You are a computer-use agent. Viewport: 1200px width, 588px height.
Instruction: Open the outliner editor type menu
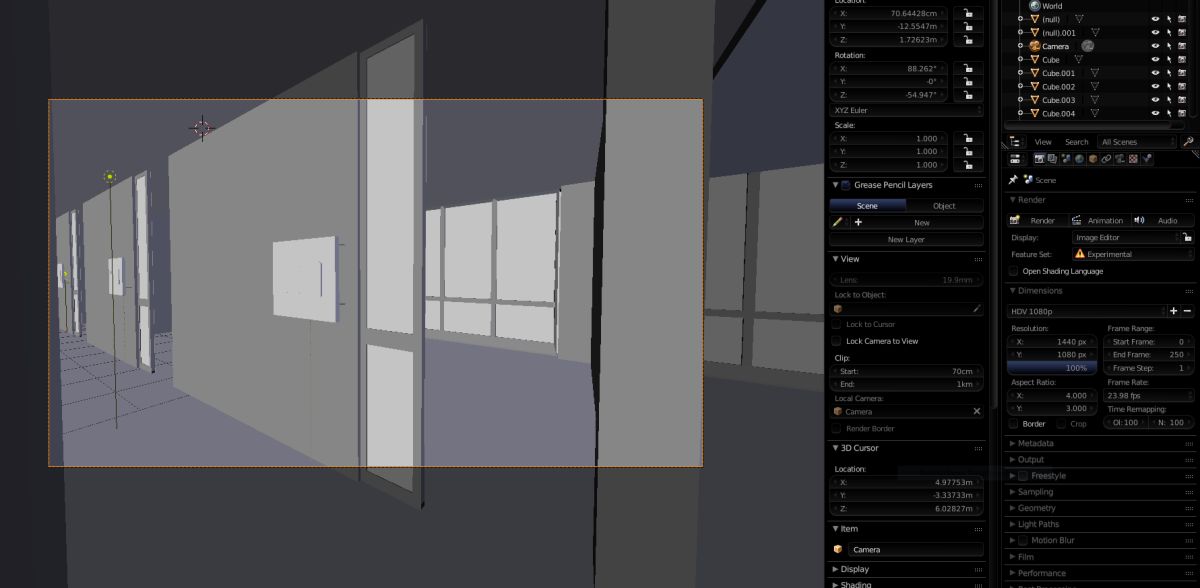[x=1016, y=142]
